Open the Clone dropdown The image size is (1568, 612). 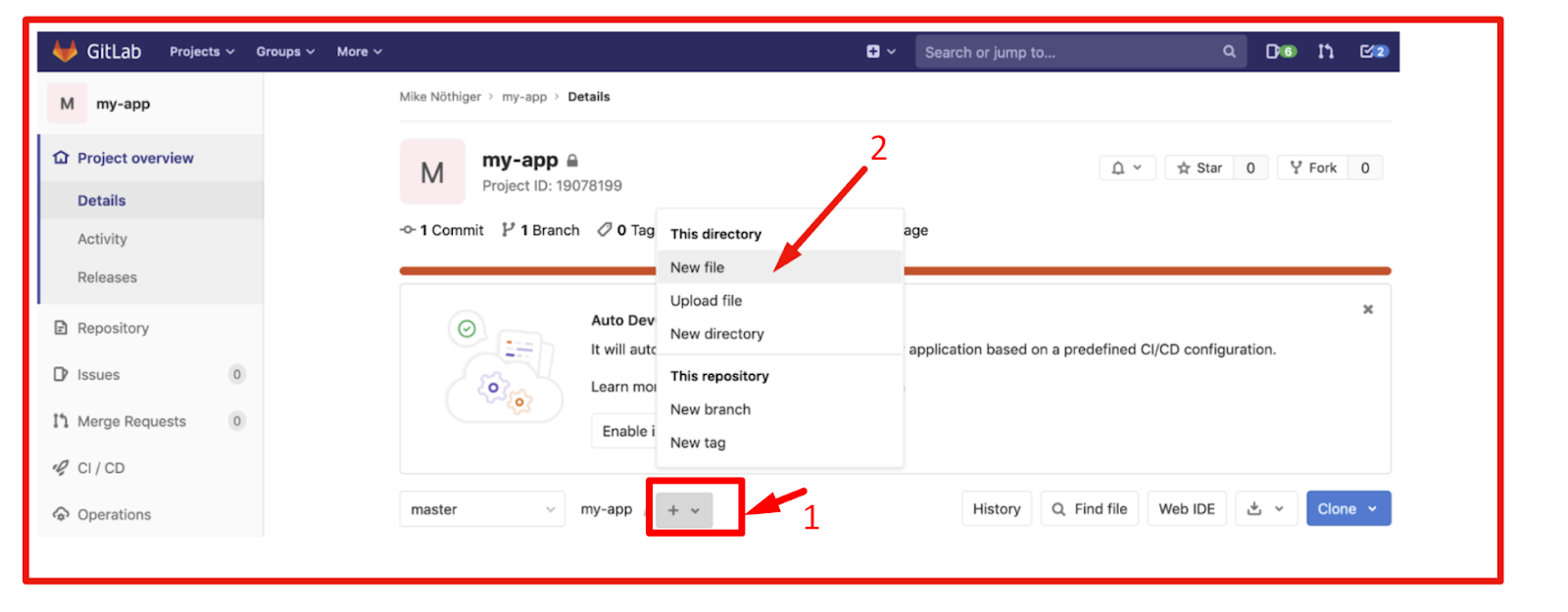tap(1348, 509)
